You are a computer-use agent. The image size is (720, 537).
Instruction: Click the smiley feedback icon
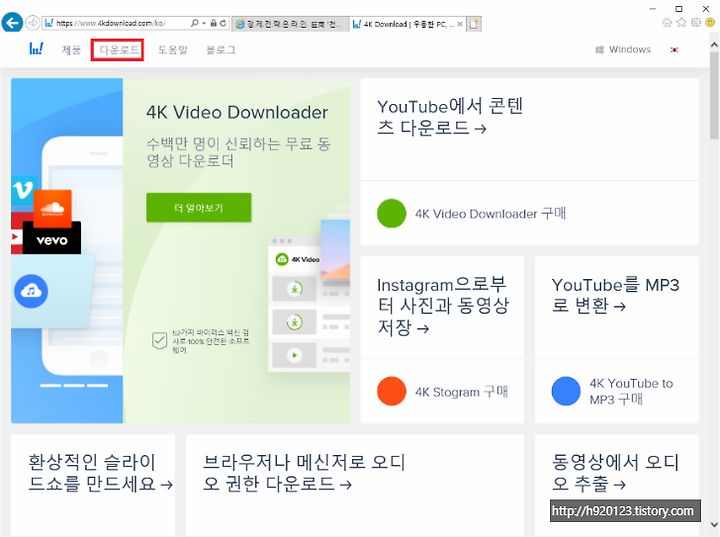[x=710, y=23]
